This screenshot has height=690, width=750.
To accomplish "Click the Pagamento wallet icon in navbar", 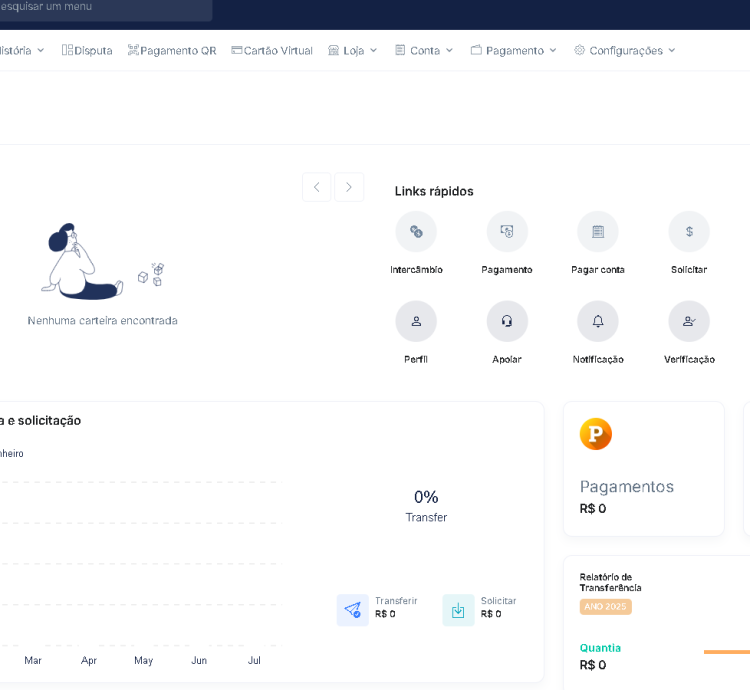I will click(476, 50).
